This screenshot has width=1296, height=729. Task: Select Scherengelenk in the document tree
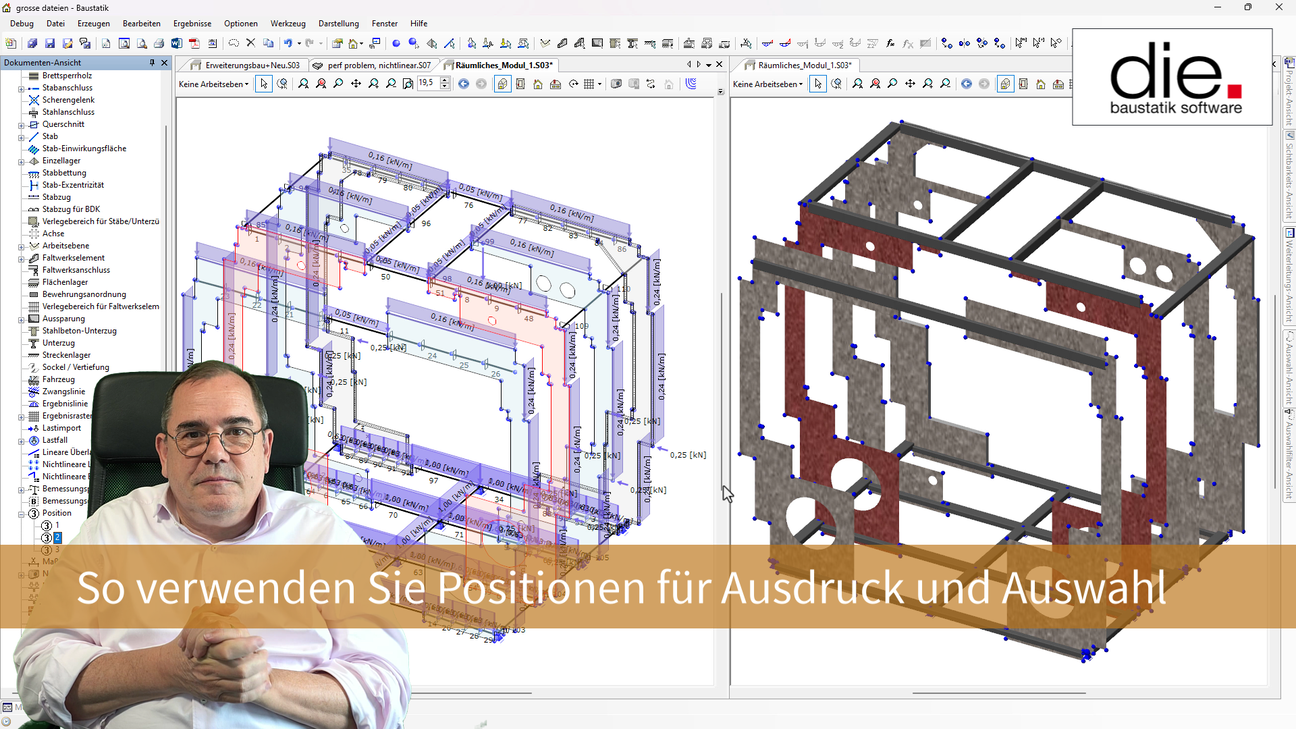(68, 100)
